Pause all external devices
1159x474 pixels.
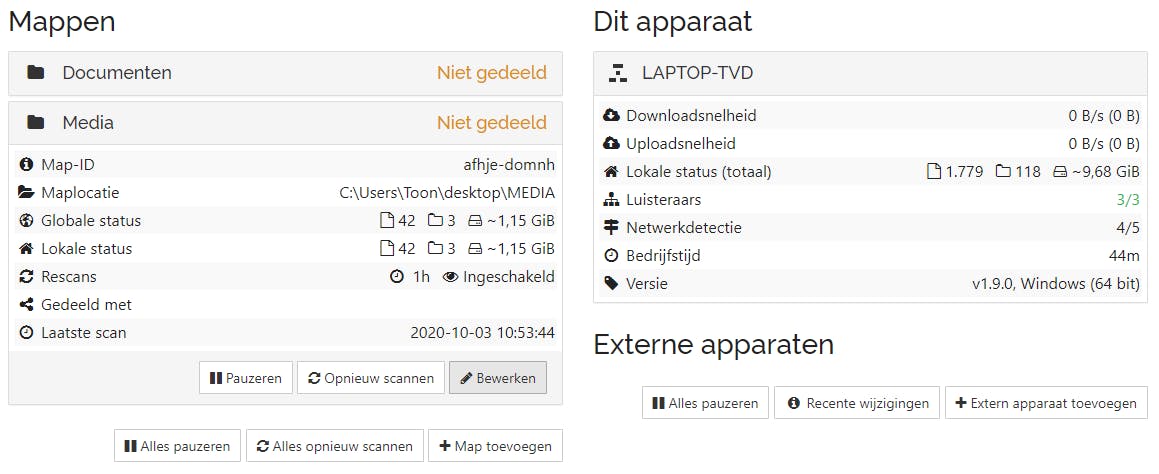(x=705, y=403)
